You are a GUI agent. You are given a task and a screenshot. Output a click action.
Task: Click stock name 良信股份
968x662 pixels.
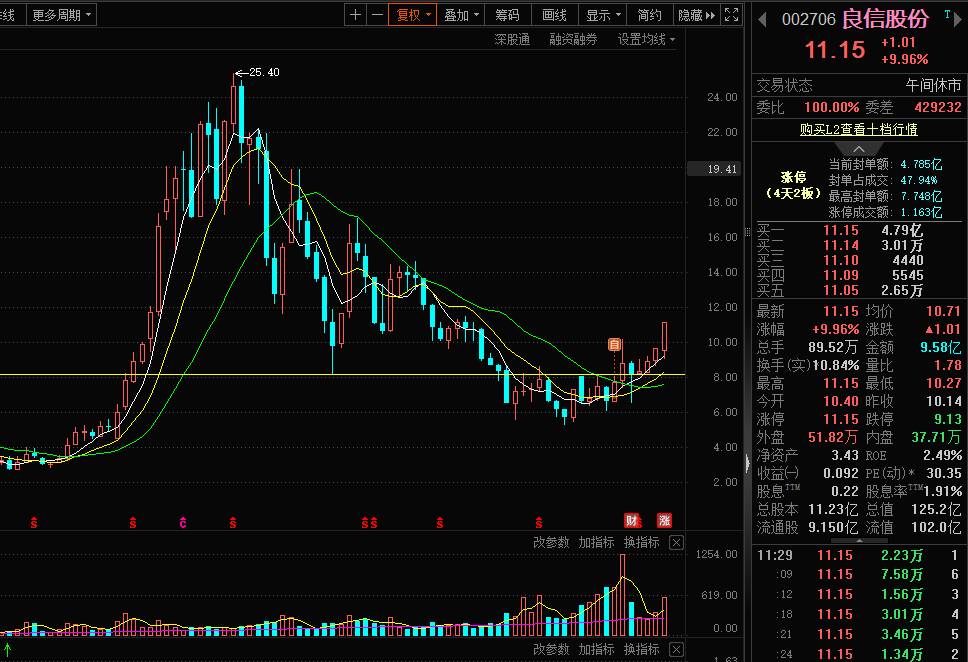coord(885,19)
